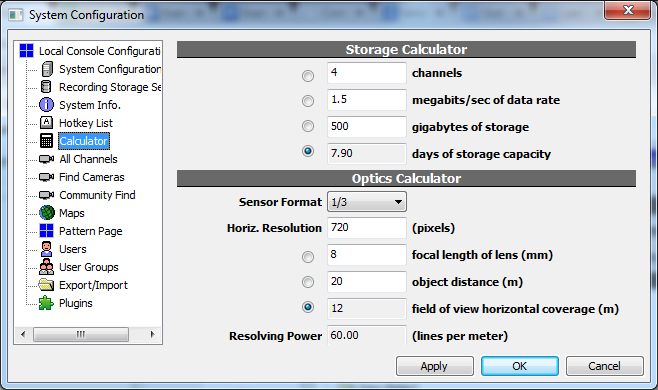Click the Apply button
Screen dimensions: 658x390
pyautogui.click(x=435, y=366)
